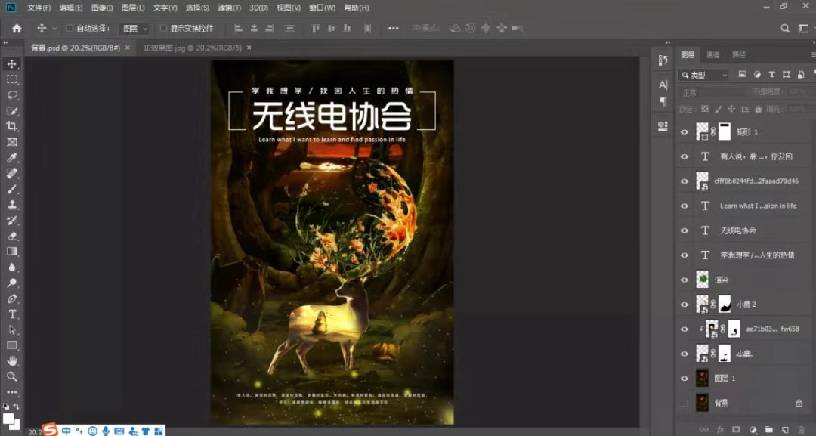The width and height of the screenshot is (816, 436).
Task: Hide the 图层 1 layer
Action: tap(684, 379)
